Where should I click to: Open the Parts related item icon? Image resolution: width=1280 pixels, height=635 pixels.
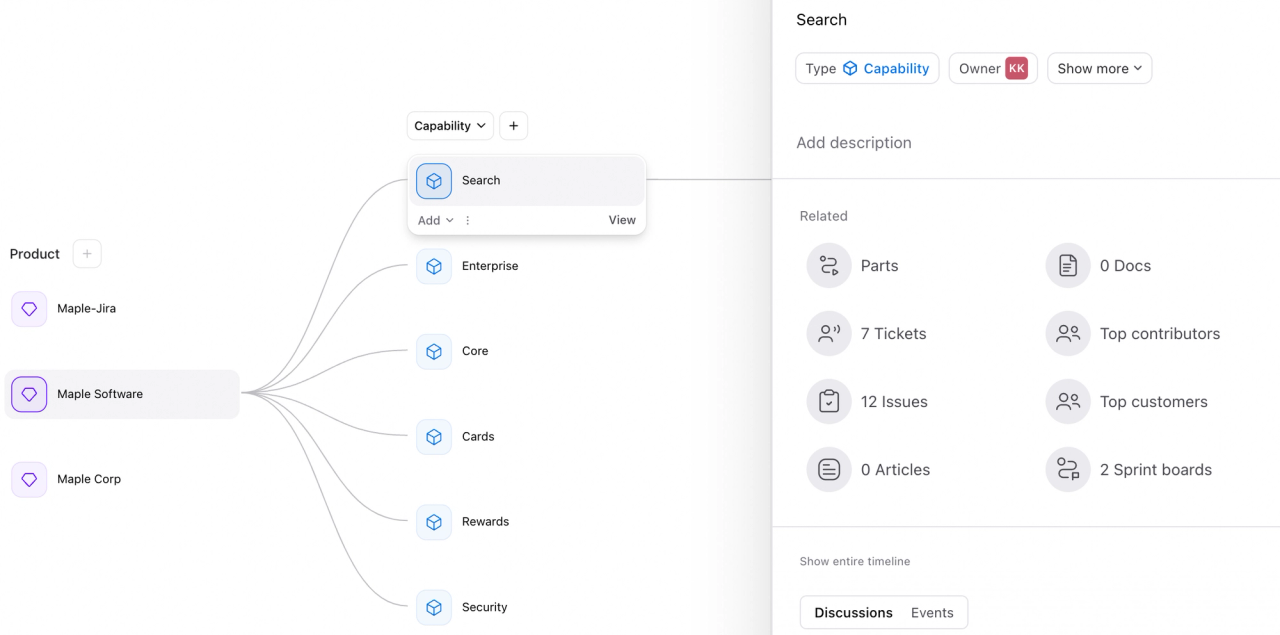pyautogui.click(x=828, y=265)
